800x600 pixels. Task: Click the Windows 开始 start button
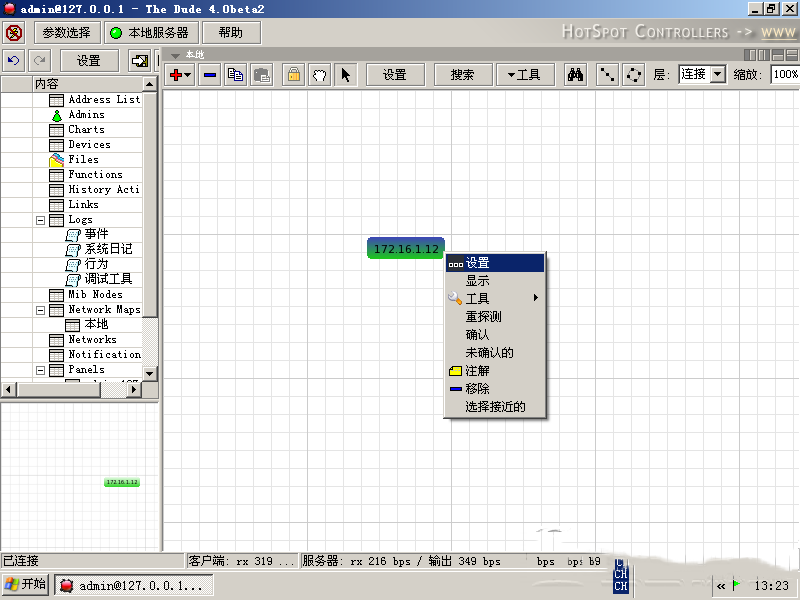pyautogui.click(x=26, y=585)
